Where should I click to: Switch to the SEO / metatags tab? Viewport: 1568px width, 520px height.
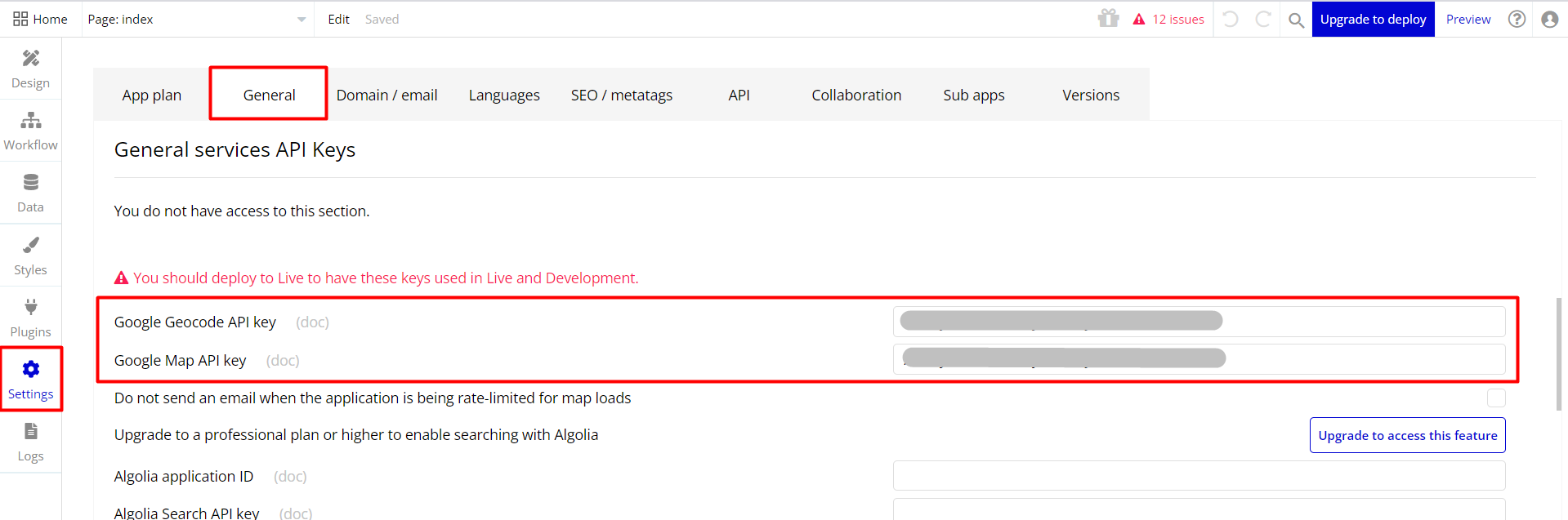pyautogui.click(x=621, y=95)
